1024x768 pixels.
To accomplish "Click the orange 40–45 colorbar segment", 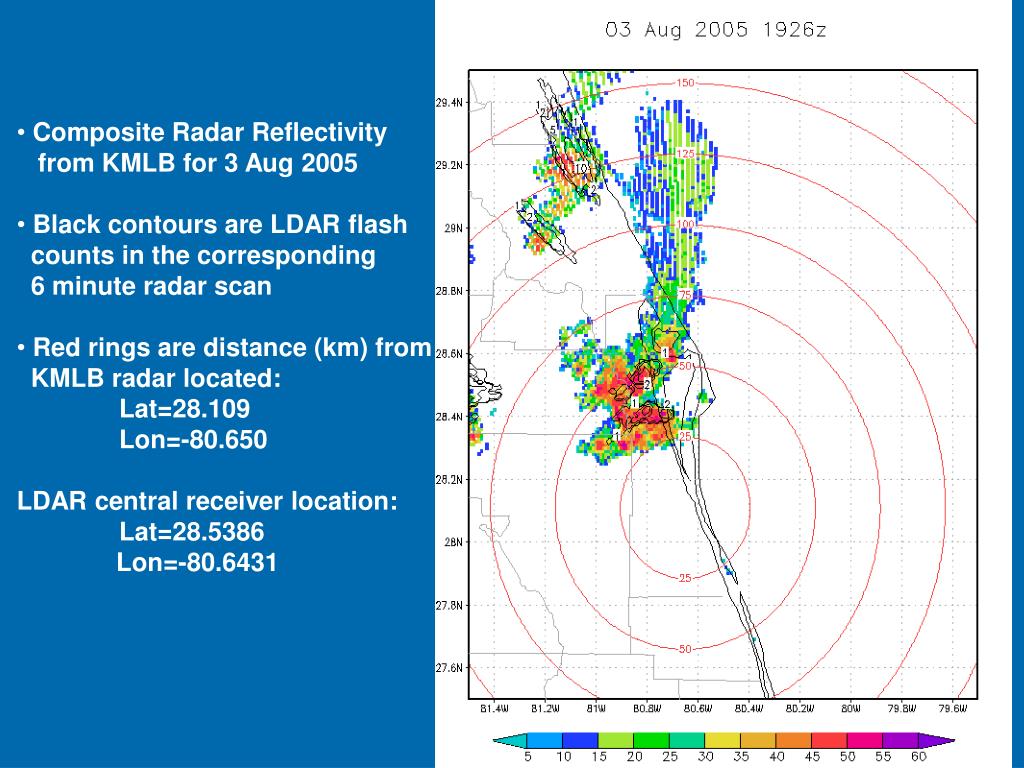I will (x=793, y=740).
